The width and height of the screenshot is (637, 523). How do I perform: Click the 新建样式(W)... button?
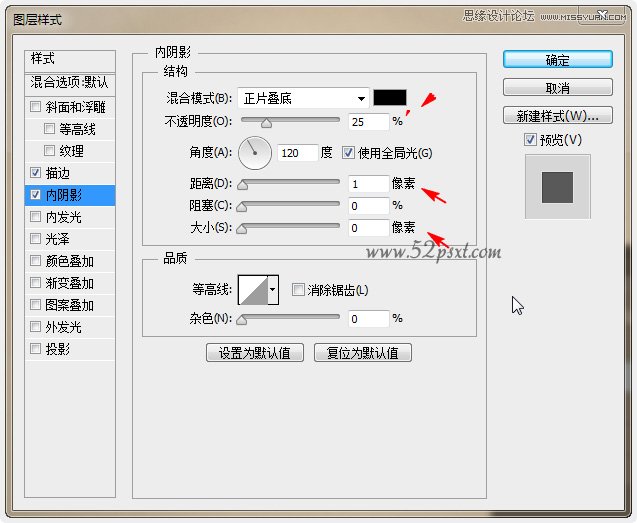coord(557,116)
